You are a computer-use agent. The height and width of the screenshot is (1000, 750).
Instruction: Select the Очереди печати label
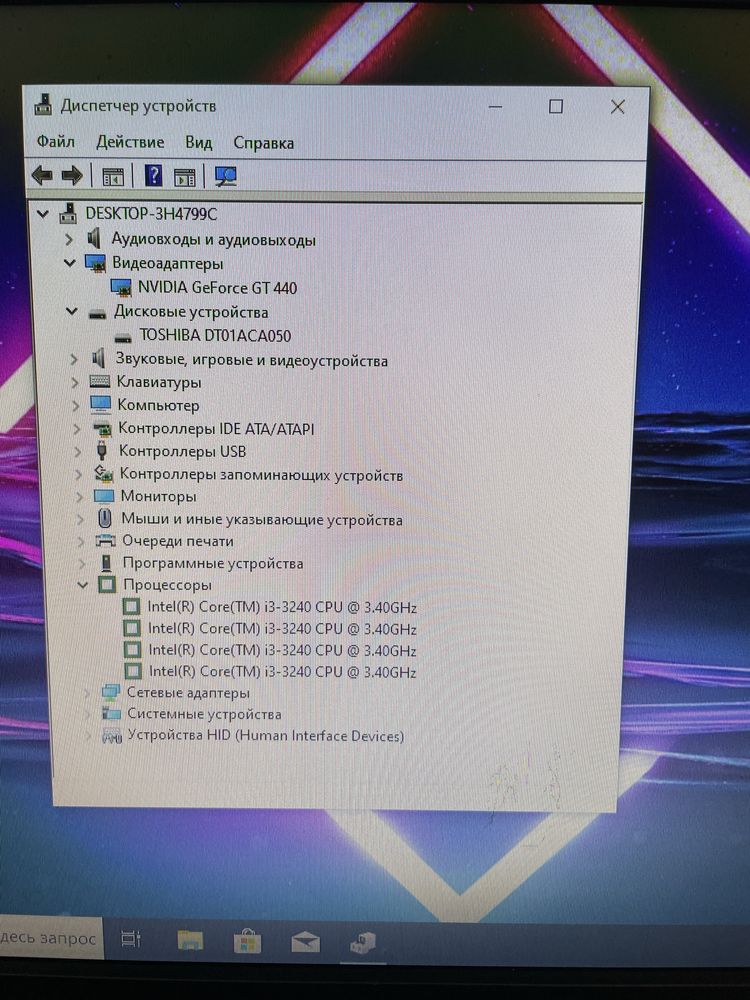tap(178, 541)
